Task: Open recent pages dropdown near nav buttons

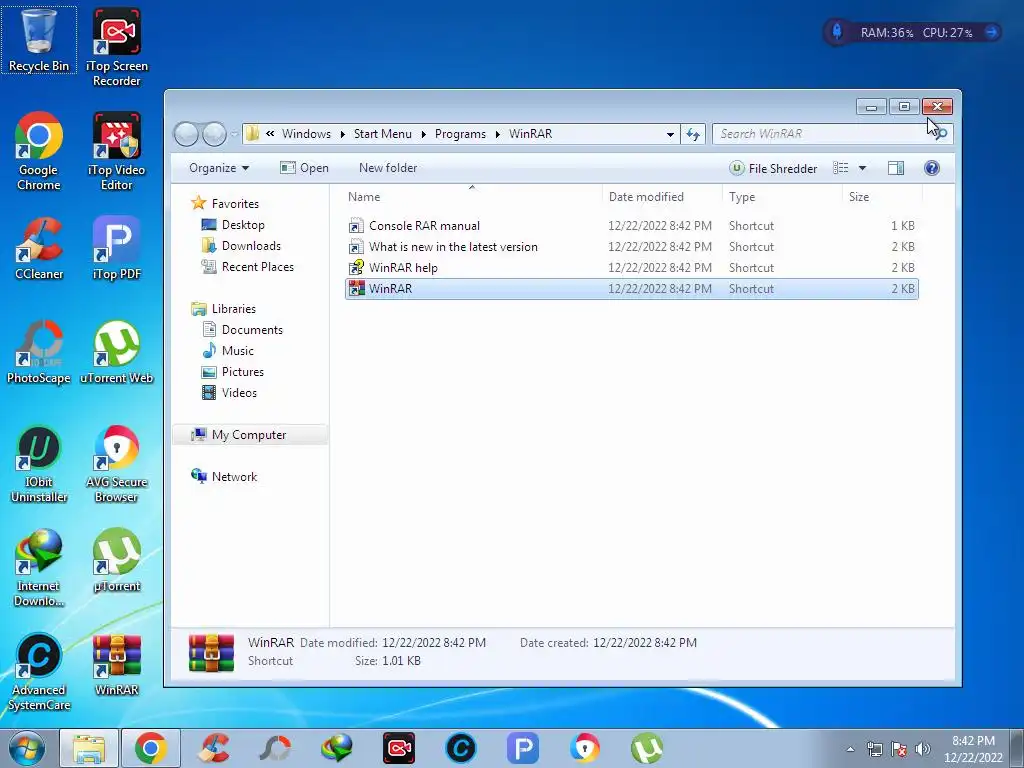Action: click(x=234, y=135)
